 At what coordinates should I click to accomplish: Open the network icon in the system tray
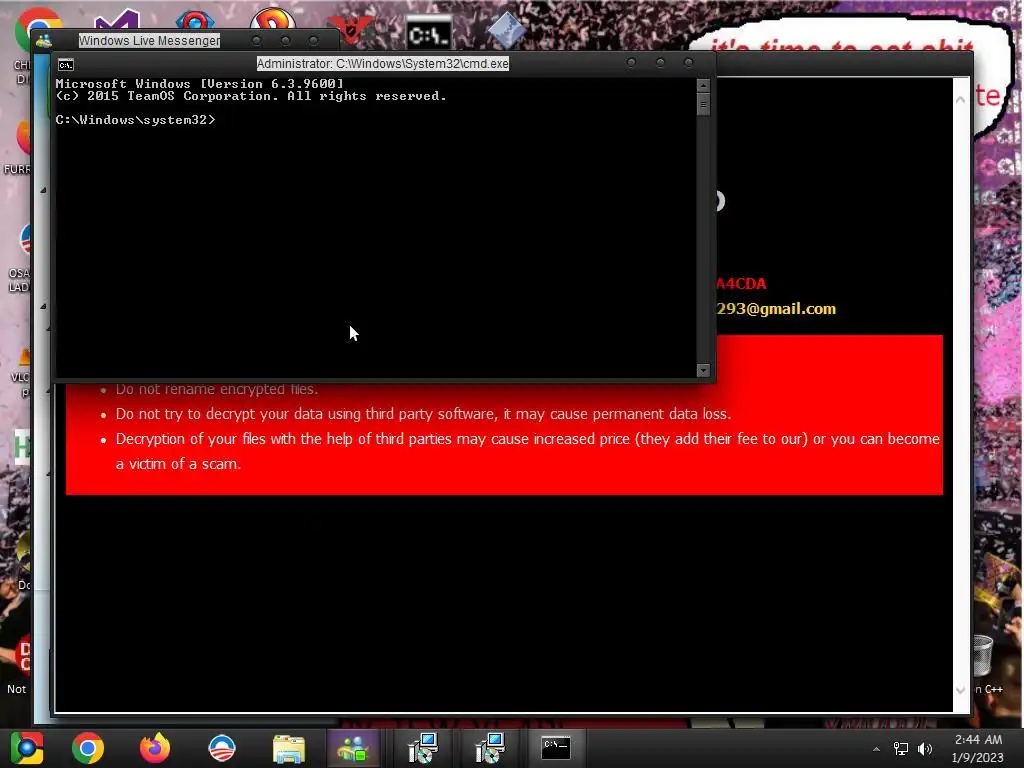click(x=901, y=749)
